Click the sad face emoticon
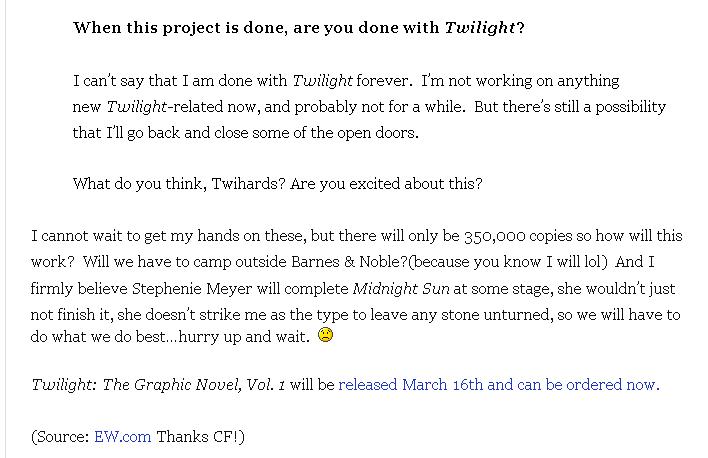Image resolution: width=708 pixels, height=458 pixels. pyautogui.click(x=326, y=335)
